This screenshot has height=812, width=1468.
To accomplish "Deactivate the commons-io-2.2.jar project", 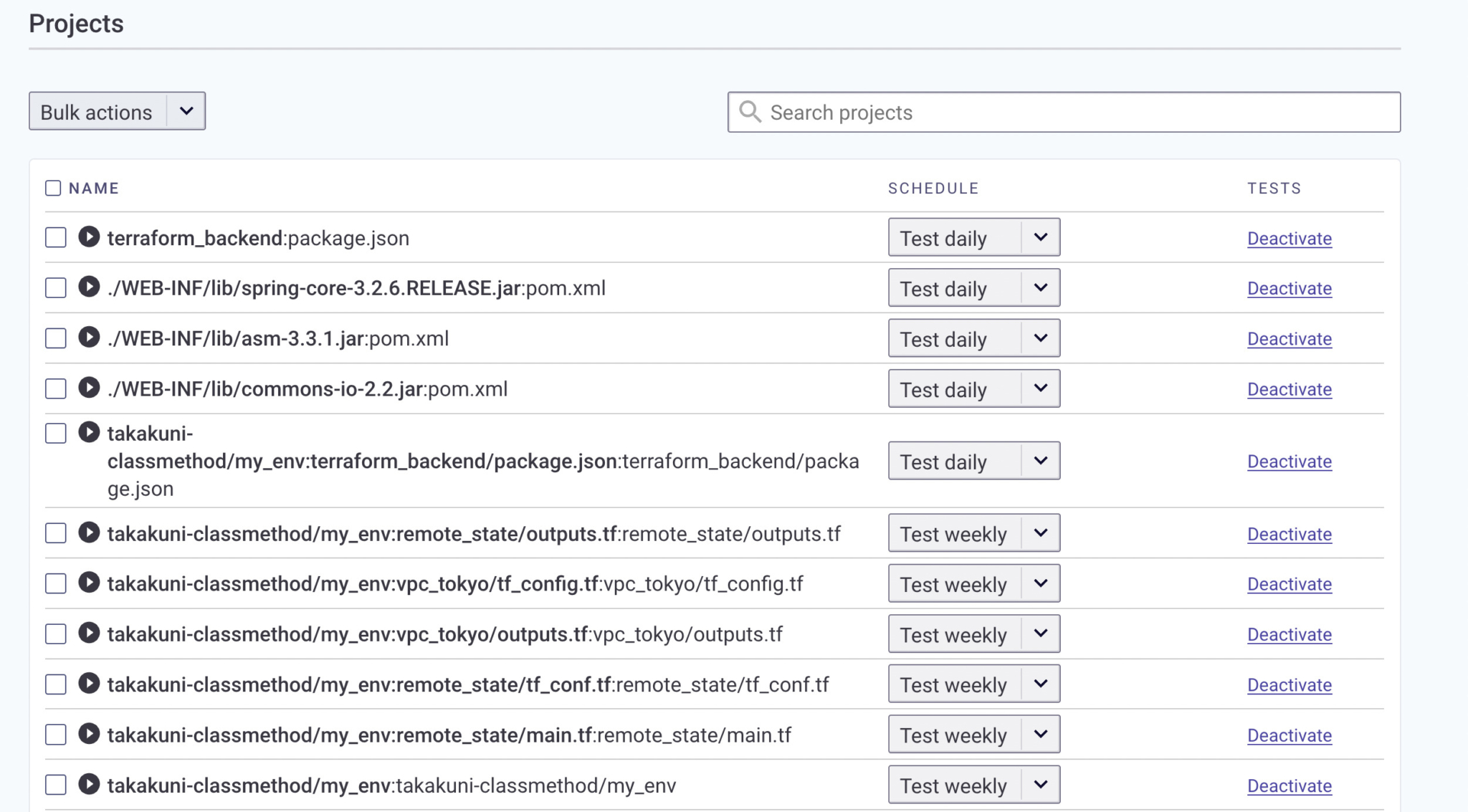I will (x=1289, y=389).
